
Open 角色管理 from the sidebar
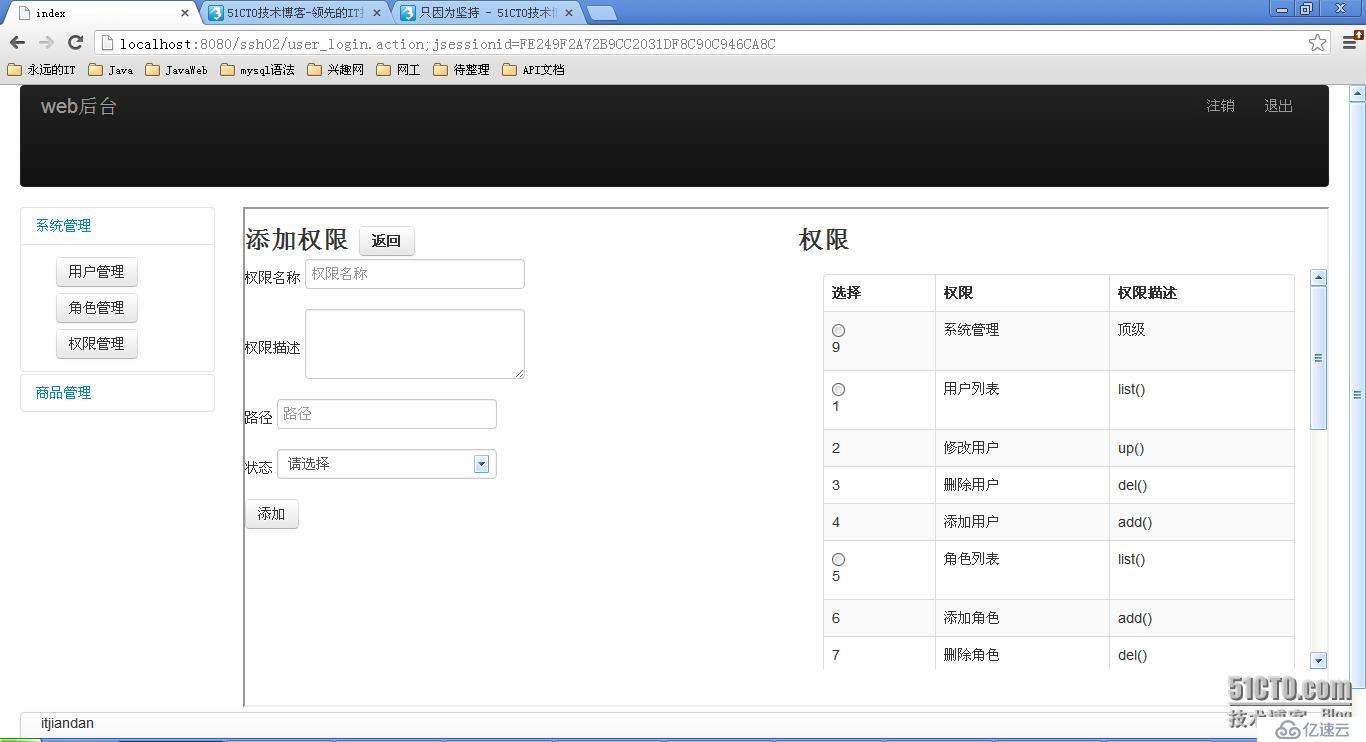tap(97, 308)
